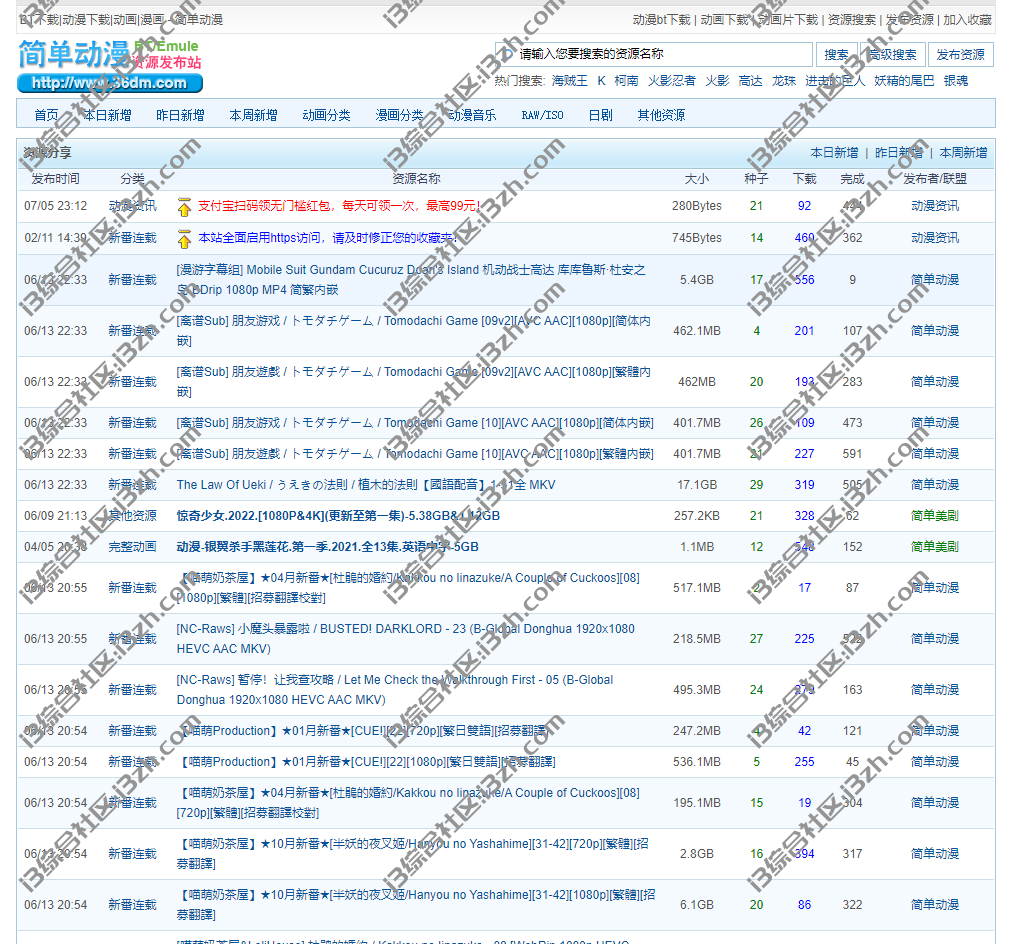
Task: Open Hanyou no Yashahime [31-42][1080p] resource
Action: pyautogui.click(x=415, y=905)
